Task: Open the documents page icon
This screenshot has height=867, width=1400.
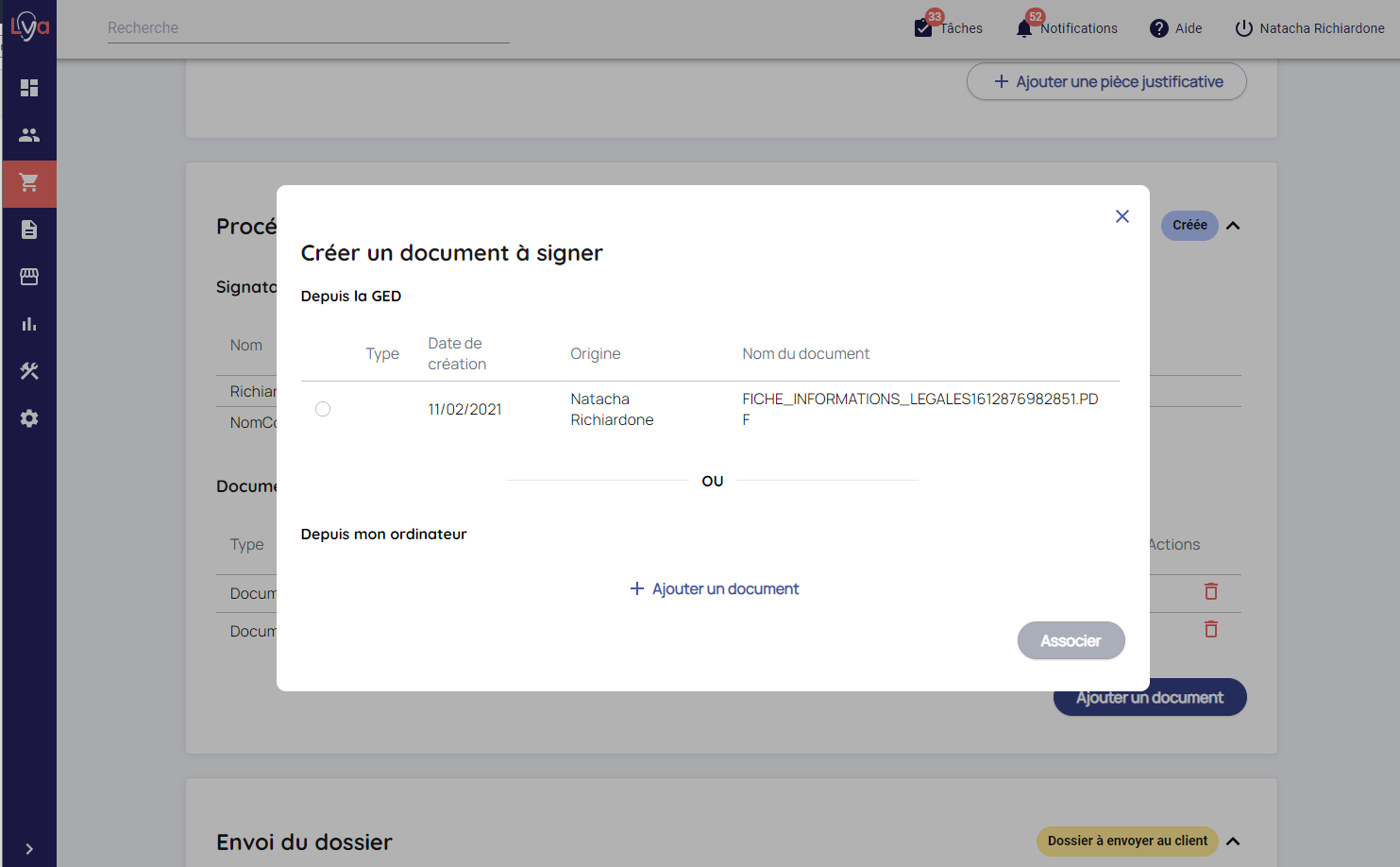Action: pyautogui.click(x=29, y=229)
